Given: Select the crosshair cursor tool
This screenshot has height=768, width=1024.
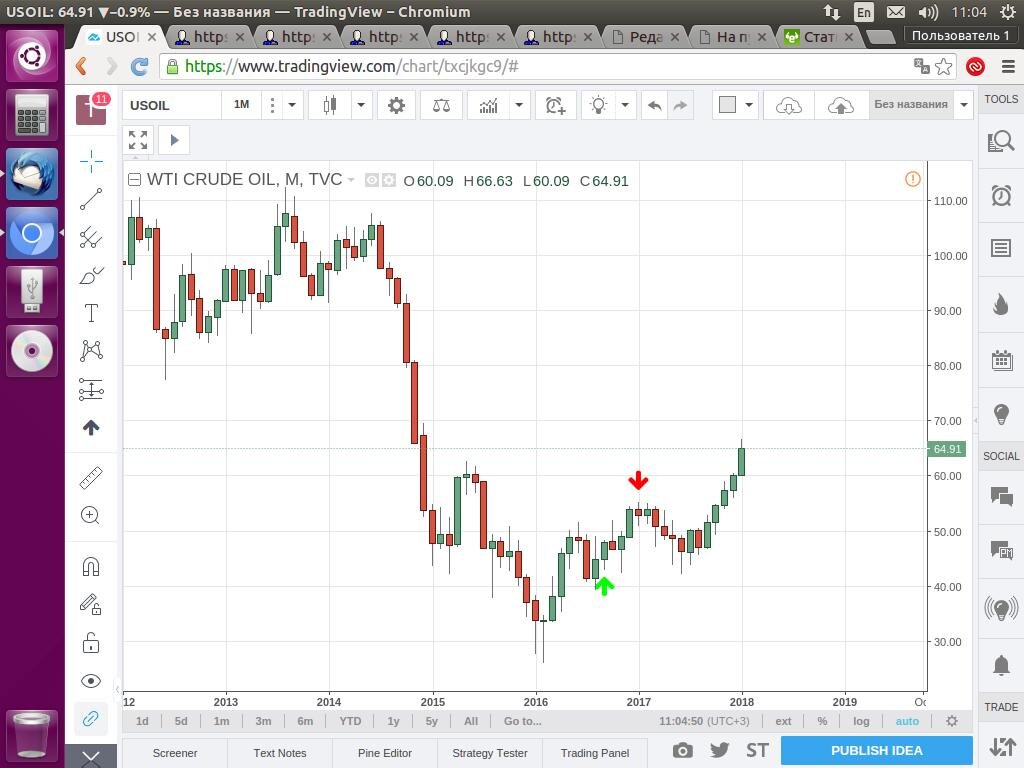Looking at the screenshot, I should pos(91,161).
